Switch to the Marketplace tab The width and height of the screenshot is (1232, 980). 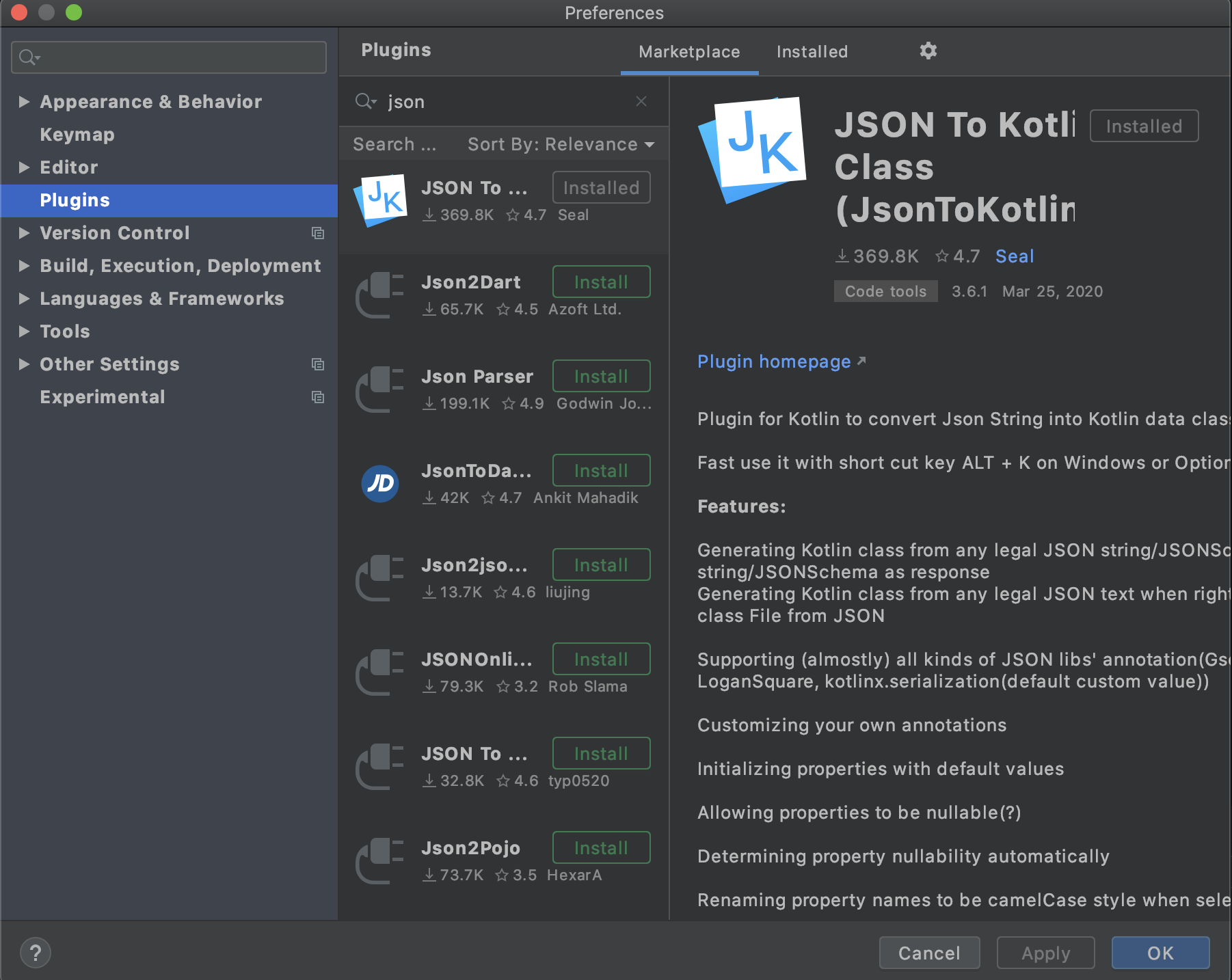[x=689, y=52]
